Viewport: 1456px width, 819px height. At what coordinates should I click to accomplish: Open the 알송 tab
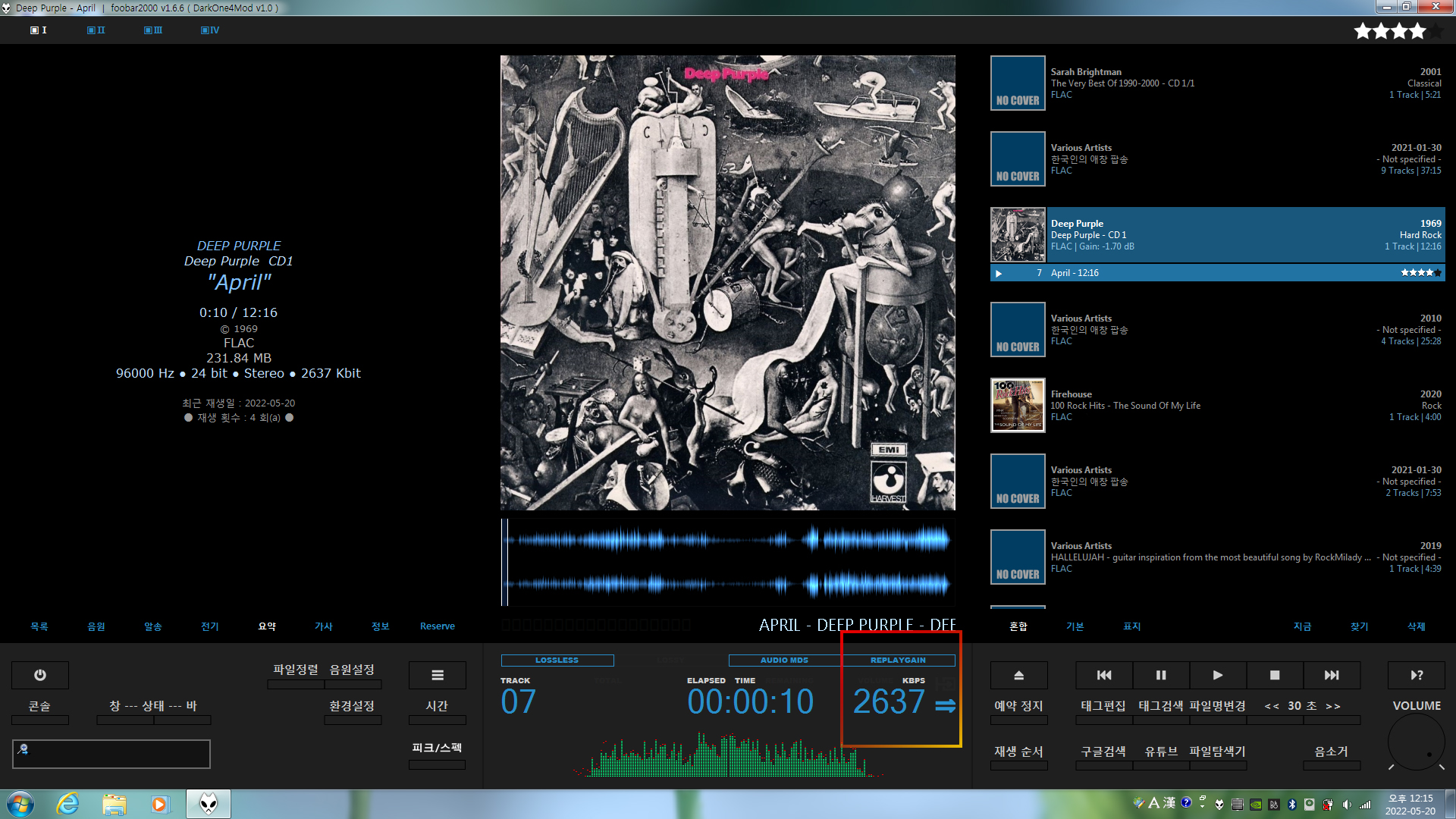pos(153,626)
